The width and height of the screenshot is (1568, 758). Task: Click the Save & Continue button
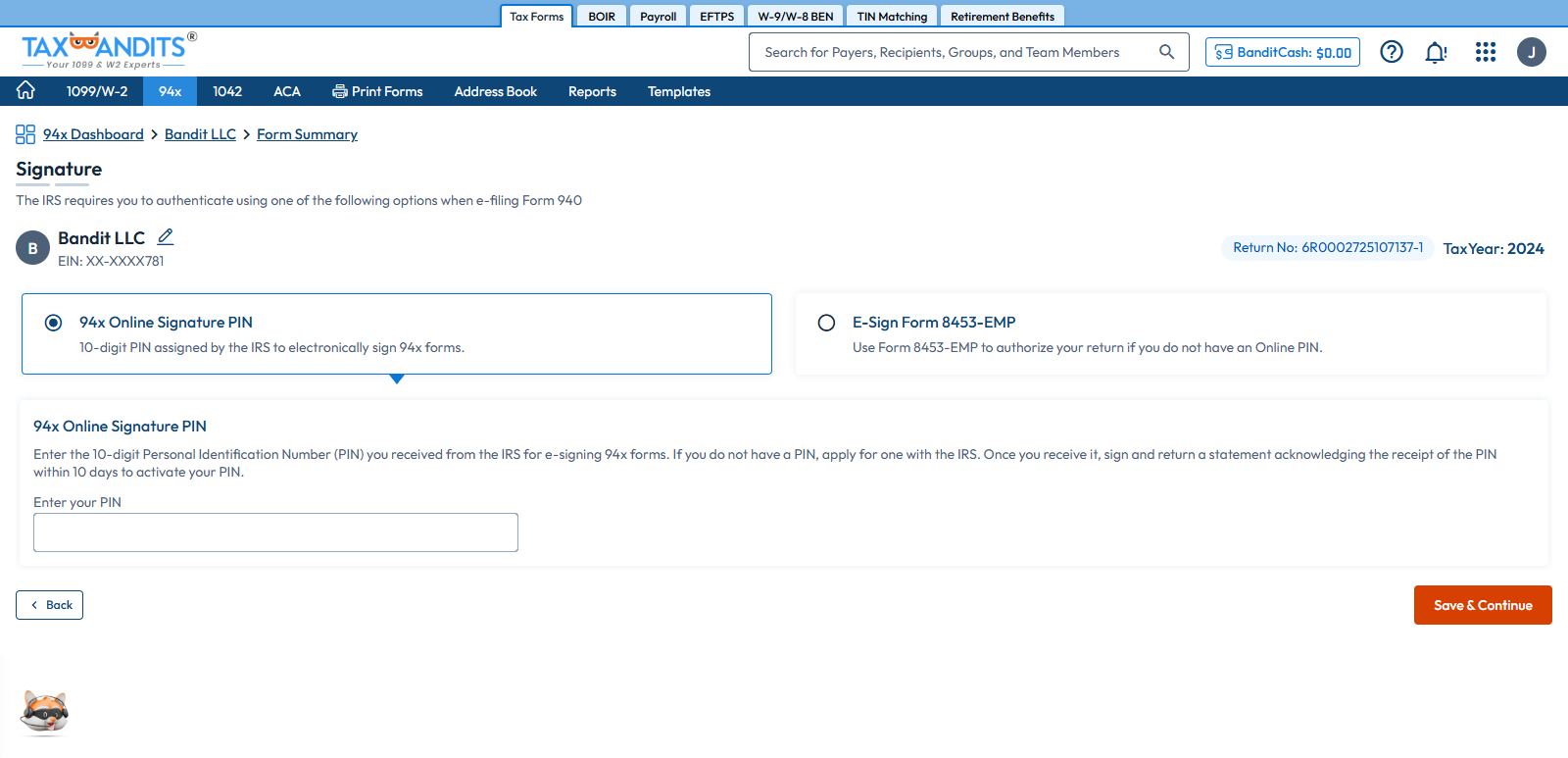(1482, 605)
